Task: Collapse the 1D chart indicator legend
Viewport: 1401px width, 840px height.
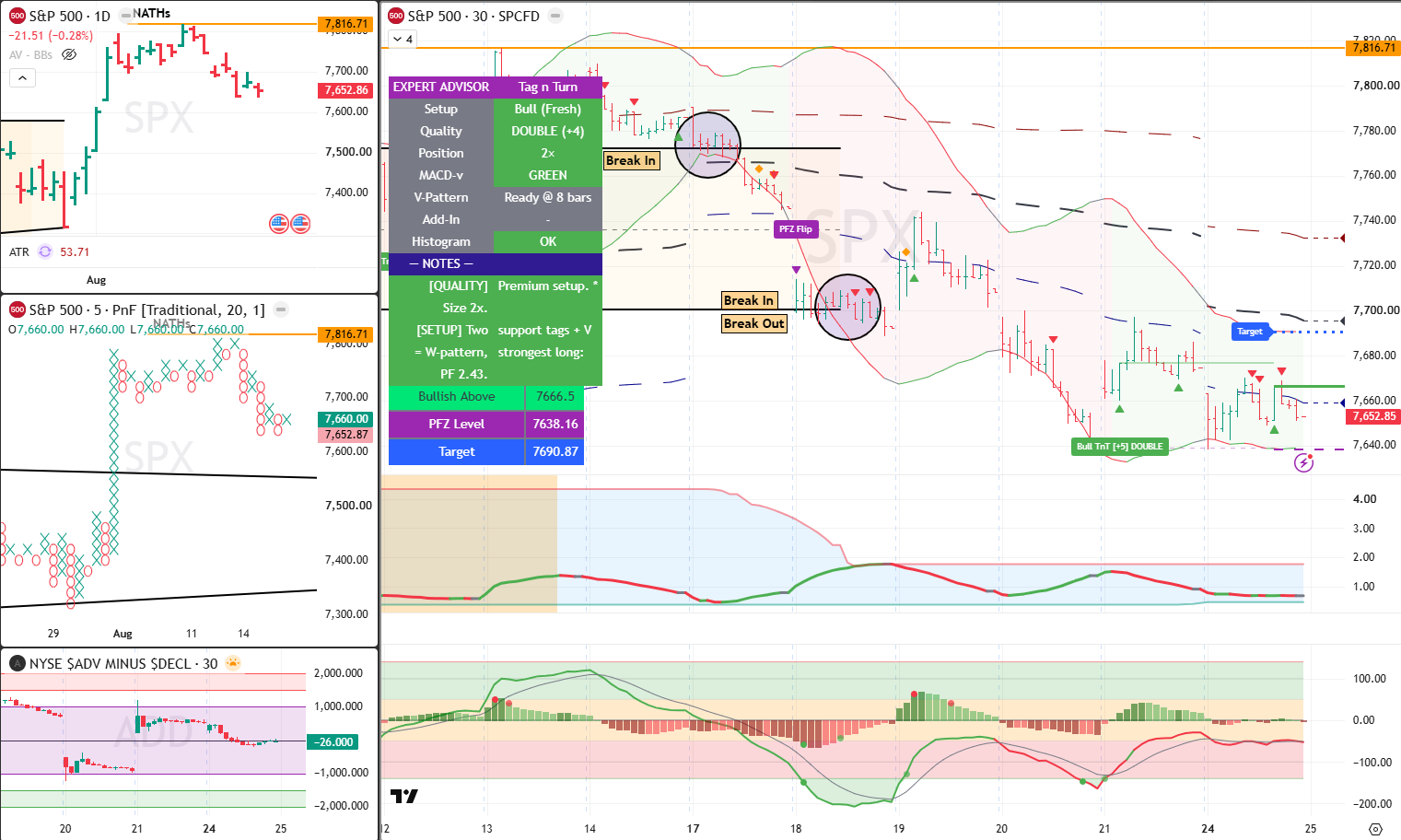Action: tap(22, 78)
